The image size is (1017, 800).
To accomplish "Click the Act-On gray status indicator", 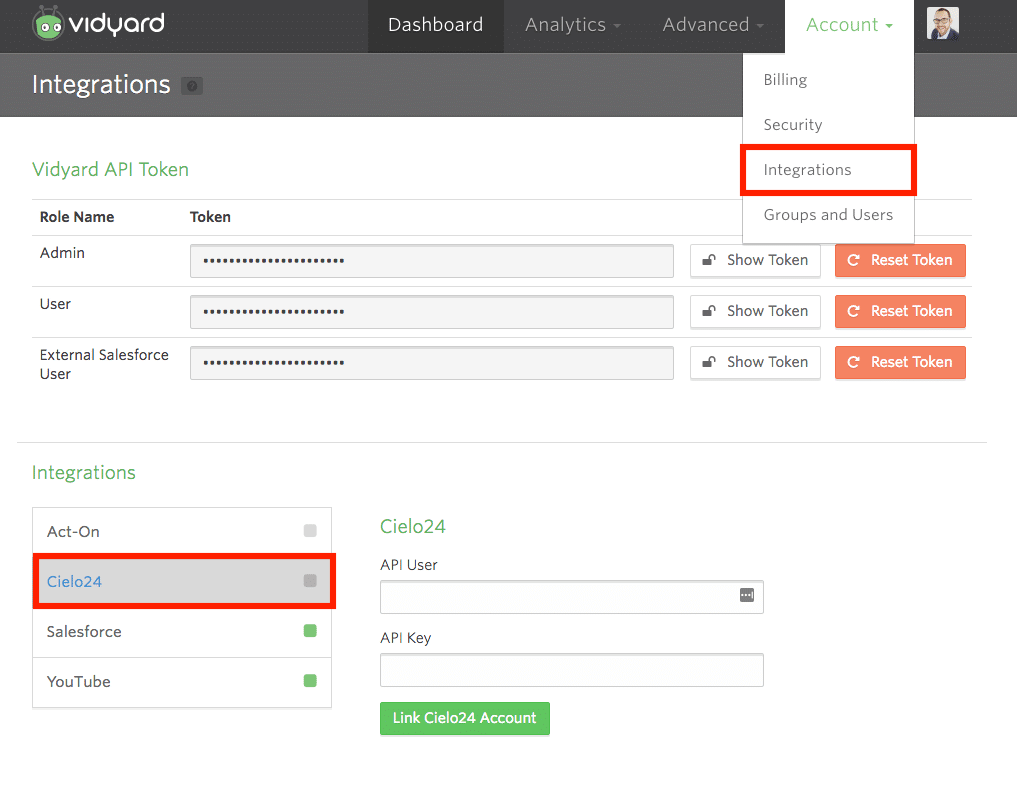I will (x=310, y=531).
